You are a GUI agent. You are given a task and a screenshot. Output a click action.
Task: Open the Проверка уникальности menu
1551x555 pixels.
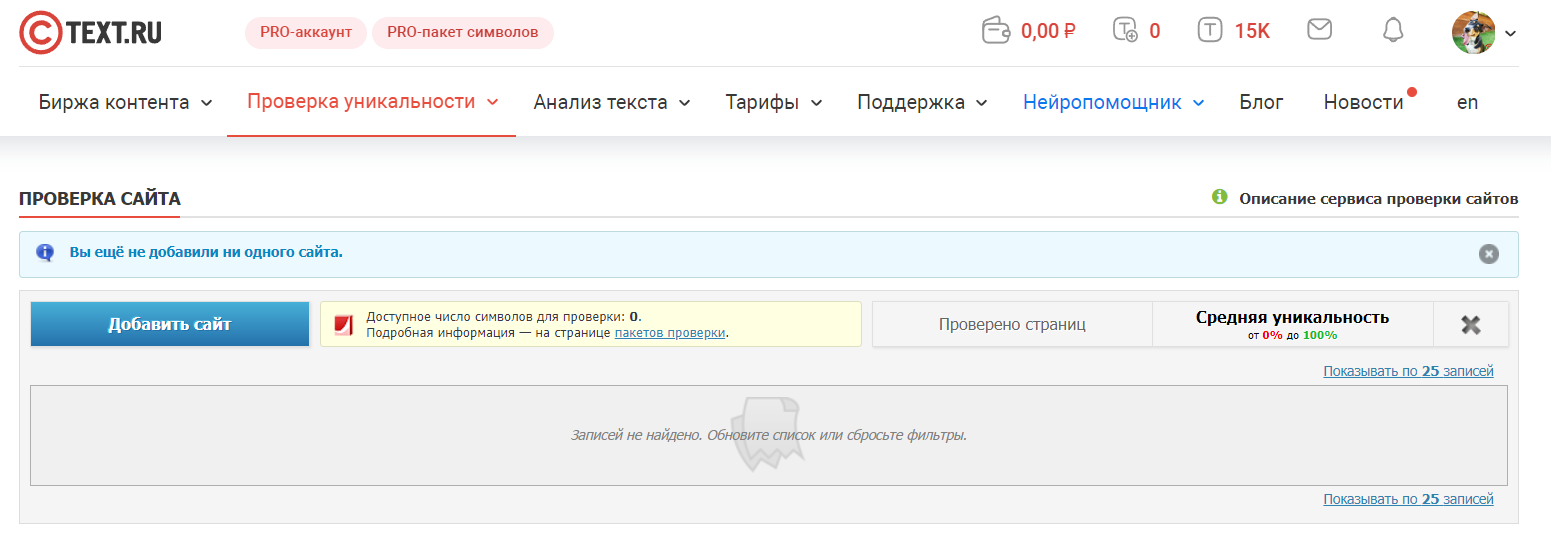[372, 102]
